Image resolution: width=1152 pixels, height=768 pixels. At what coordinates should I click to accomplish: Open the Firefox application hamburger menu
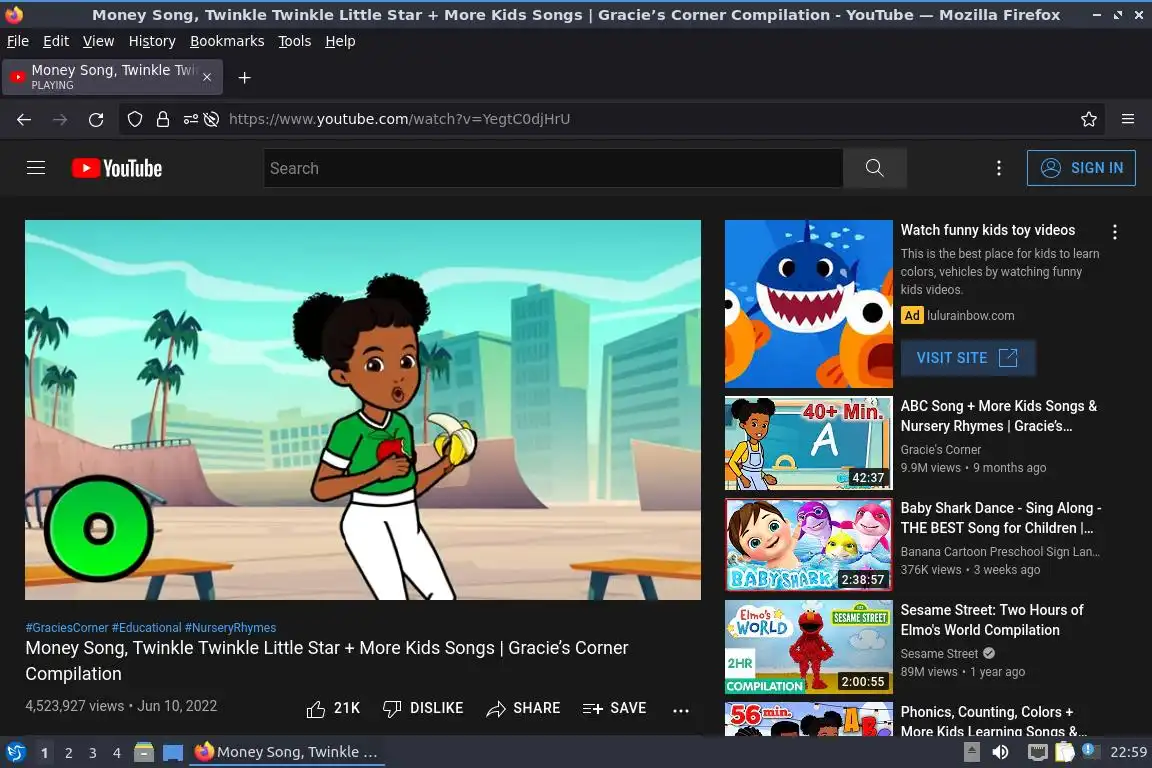click(x=1128, y=119)
